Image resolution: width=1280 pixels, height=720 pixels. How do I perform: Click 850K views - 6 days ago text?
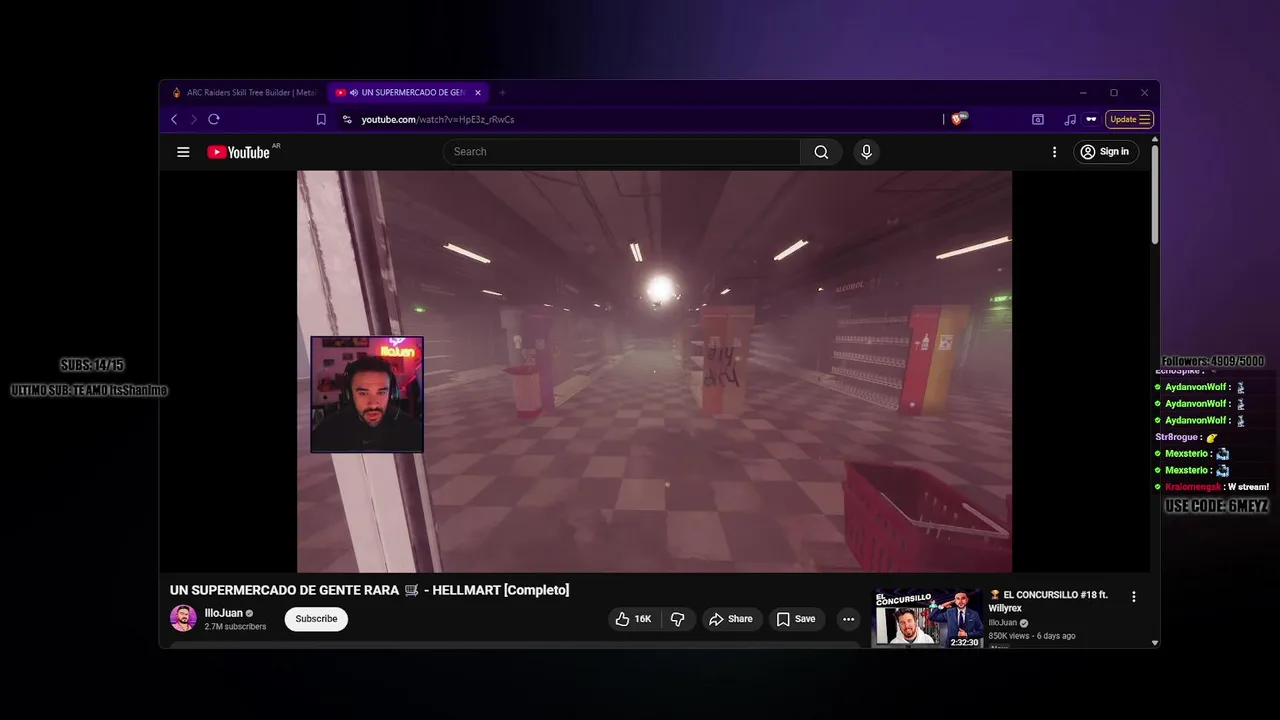coord(1032,636)
